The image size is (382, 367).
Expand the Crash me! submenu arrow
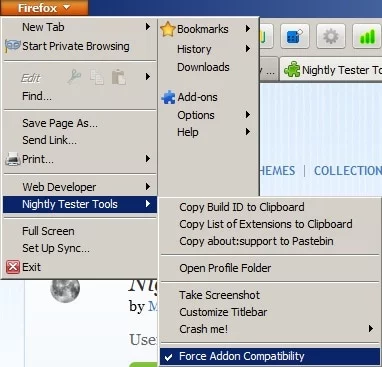(x=371, y=329)
